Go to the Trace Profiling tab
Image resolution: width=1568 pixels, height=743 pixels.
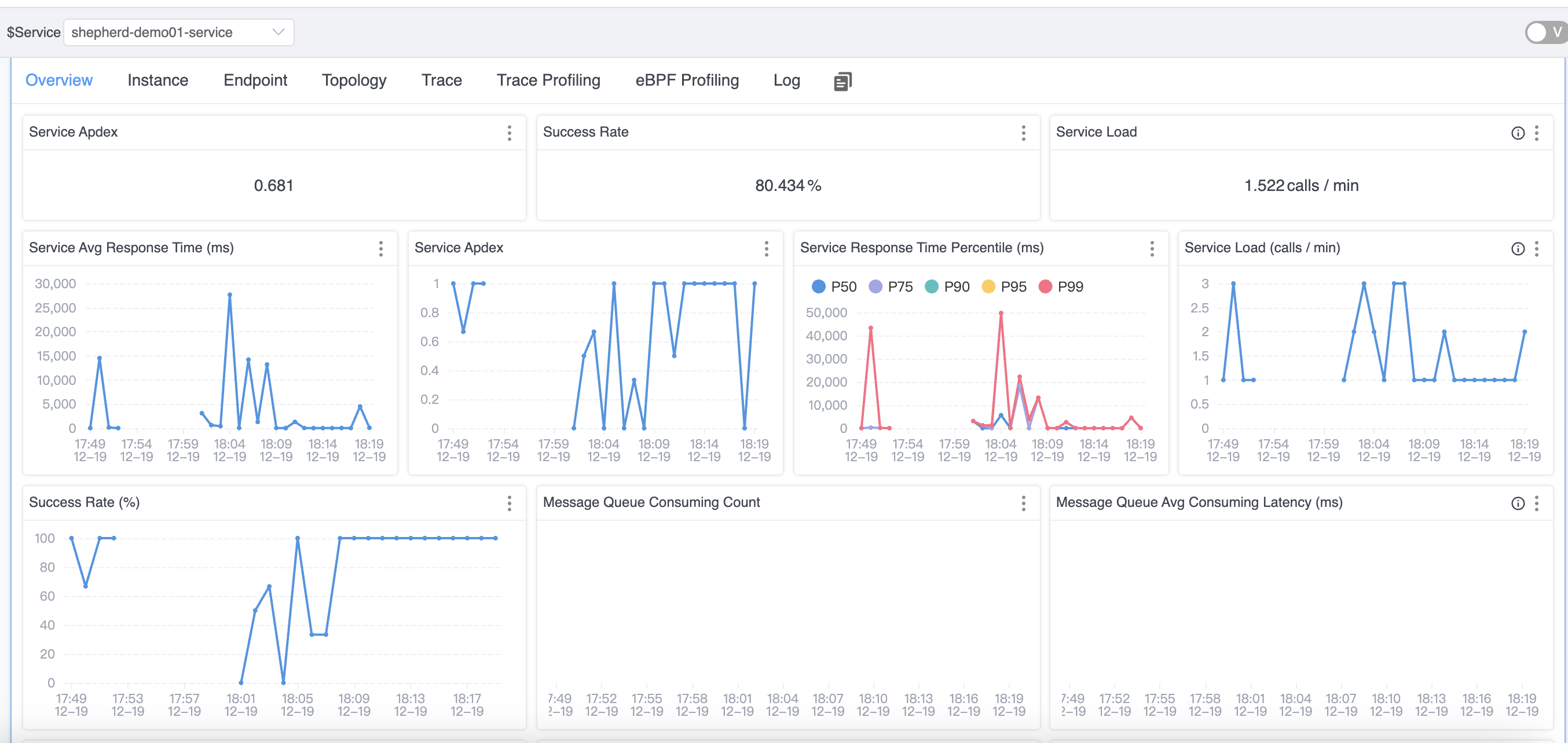(x=548, y=80)
